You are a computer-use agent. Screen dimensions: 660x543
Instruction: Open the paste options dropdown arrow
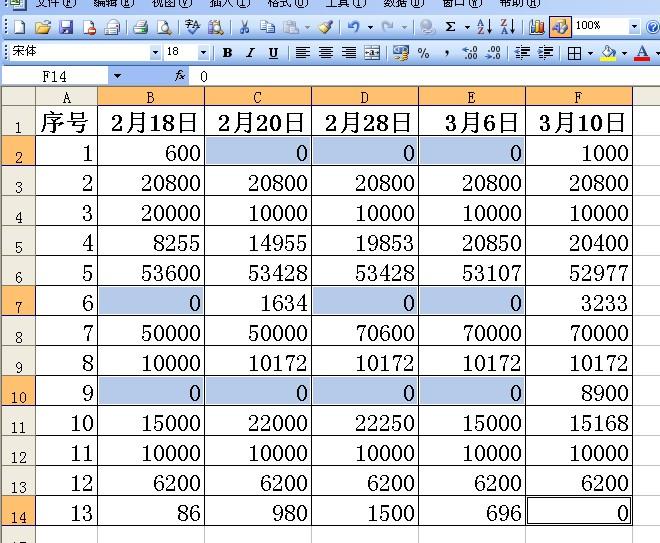[307, 28]
